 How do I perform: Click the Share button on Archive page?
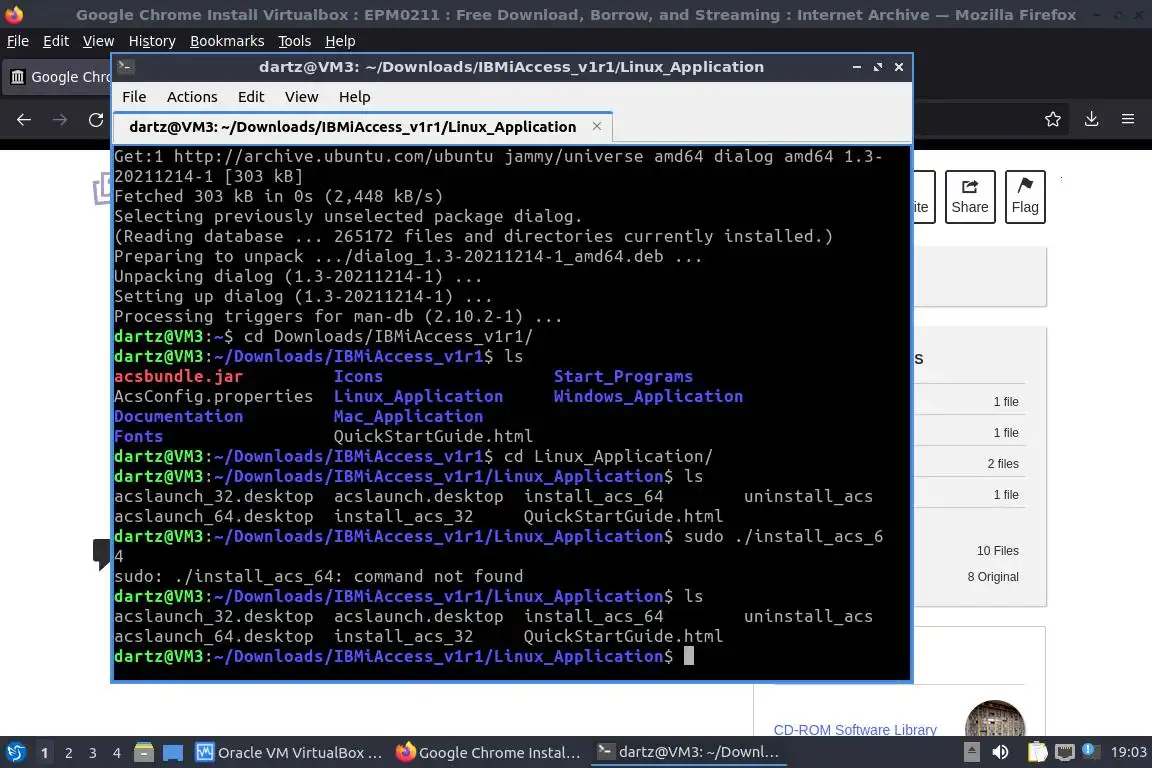970,197
